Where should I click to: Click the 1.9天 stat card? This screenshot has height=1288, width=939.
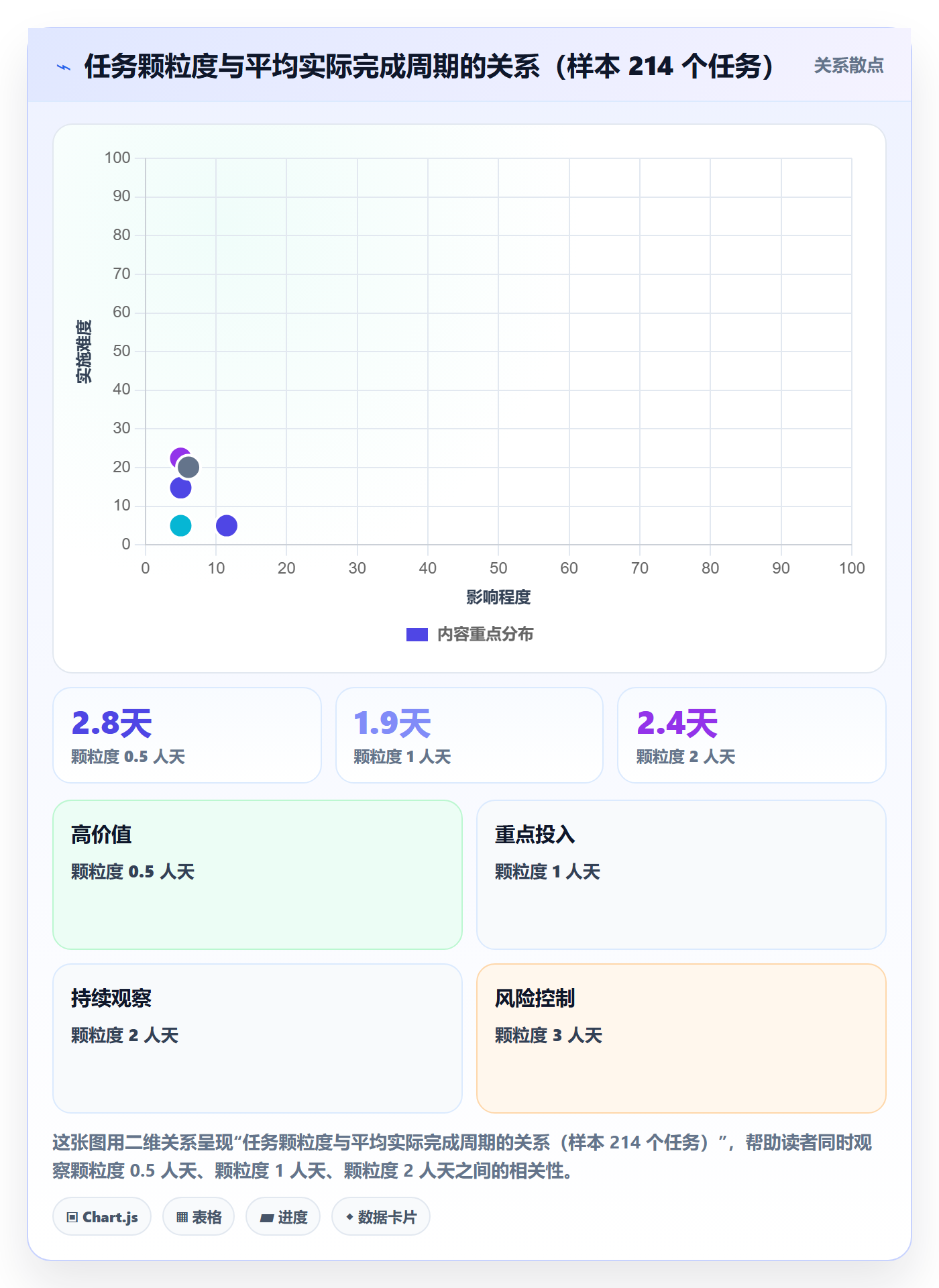(x=469, y=735)
